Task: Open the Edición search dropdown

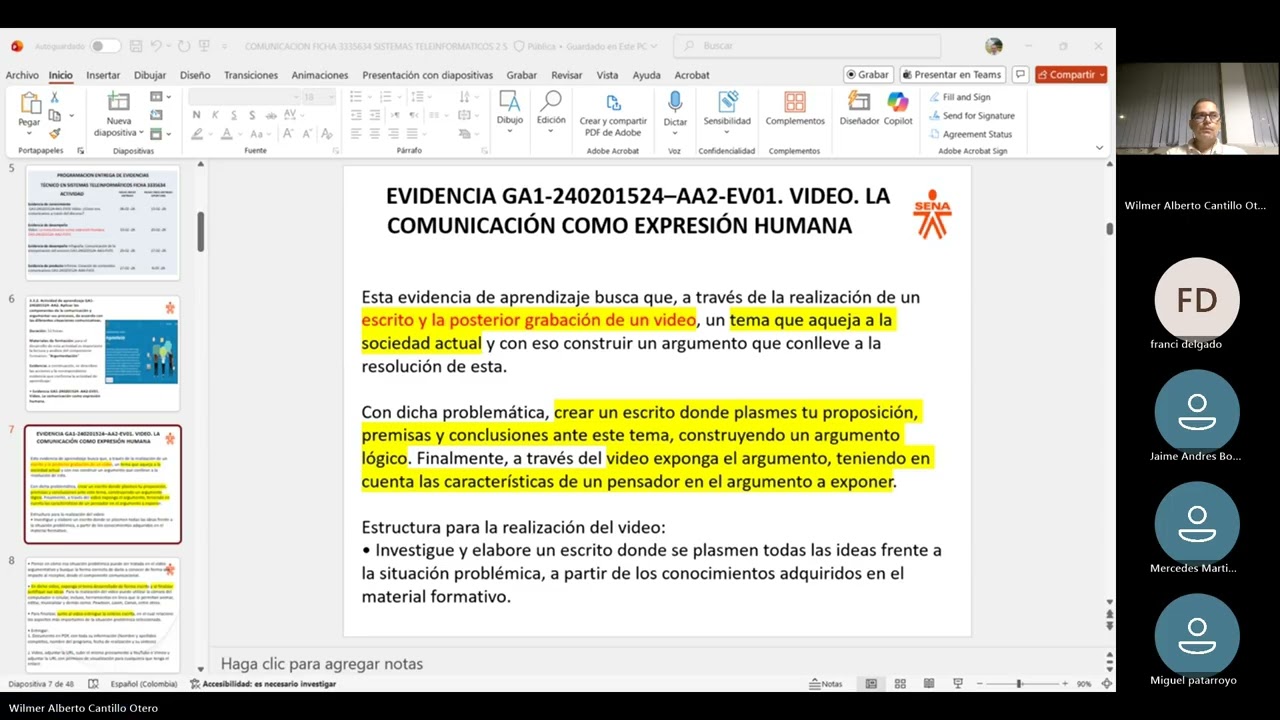Action: pos(551,112)
